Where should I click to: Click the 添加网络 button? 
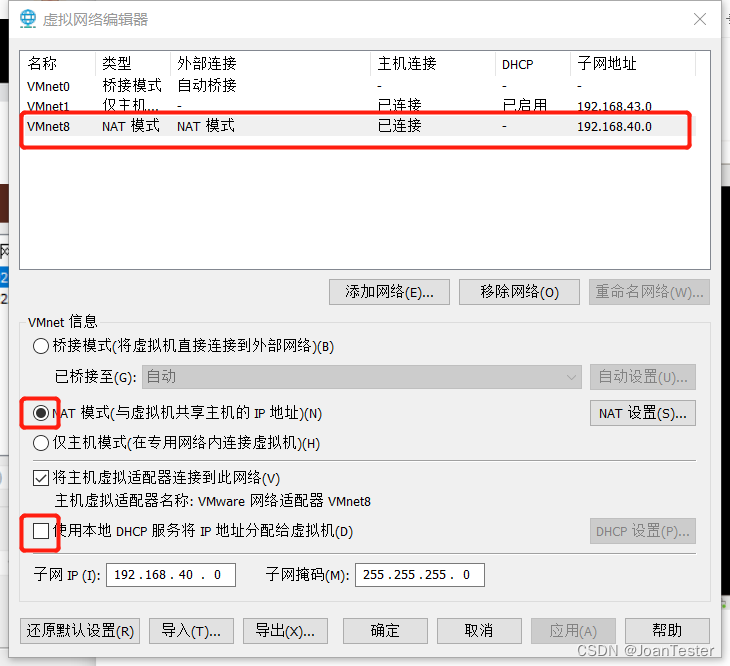[x=389, y=292]
